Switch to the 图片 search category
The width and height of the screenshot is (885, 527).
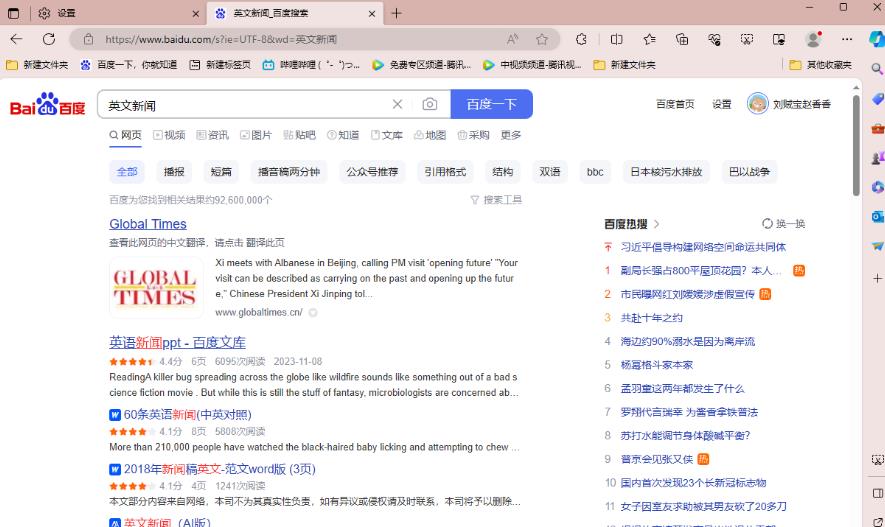256,135
